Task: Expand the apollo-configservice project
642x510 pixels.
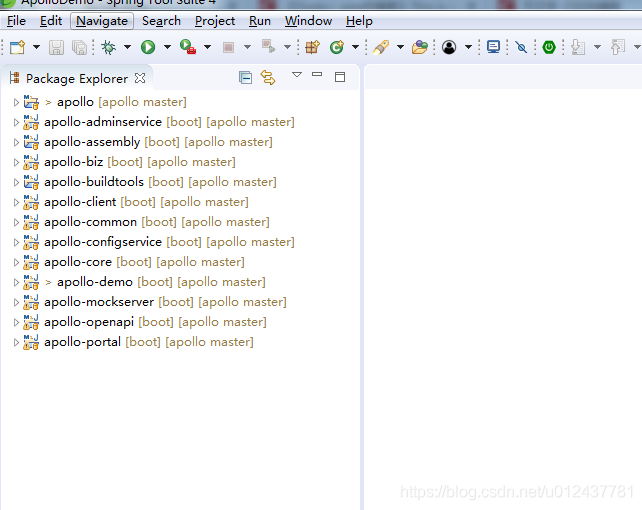Action: pyautogui.click(x=16, y=243)
